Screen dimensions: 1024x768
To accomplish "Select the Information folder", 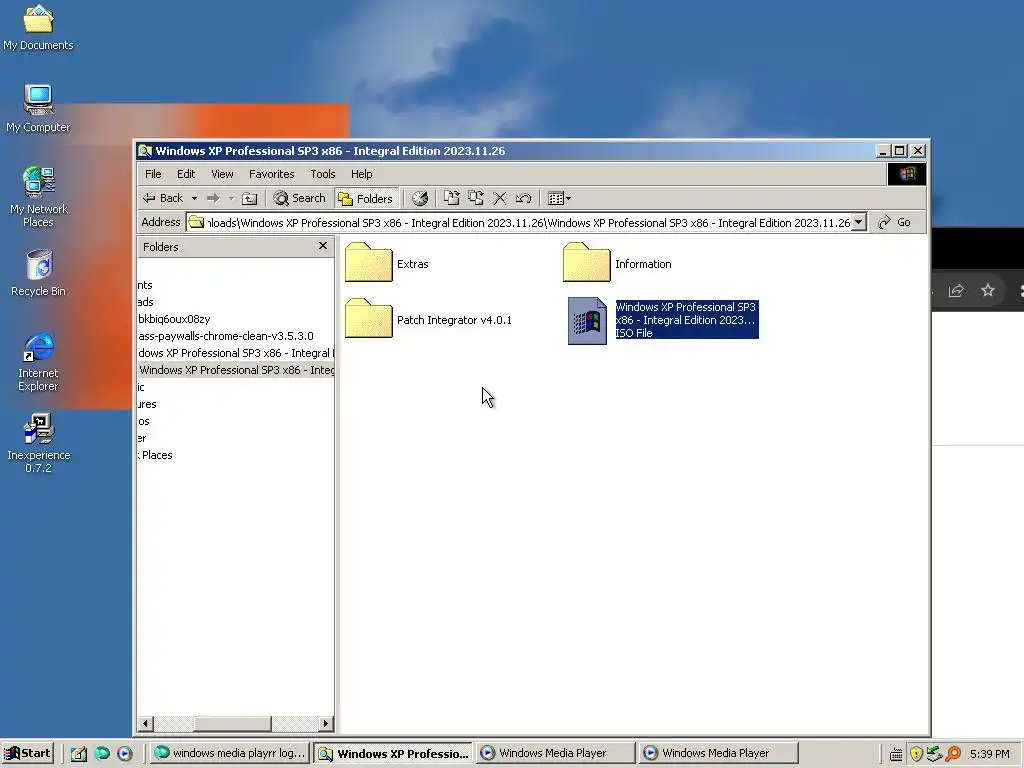I will pos(617,263).
